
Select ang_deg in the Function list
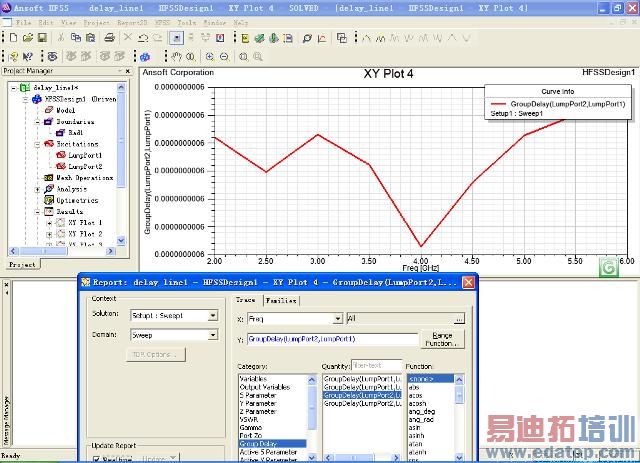click(422, 412)
